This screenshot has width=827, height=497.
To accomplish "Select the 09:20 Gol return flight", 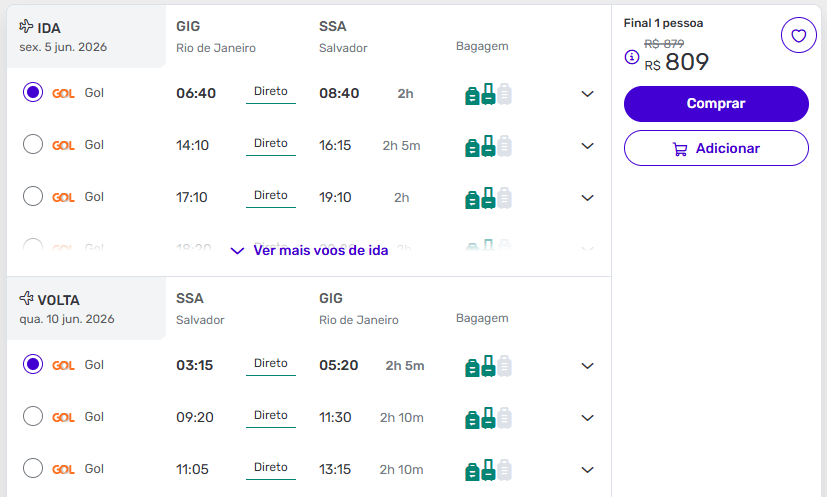I will [x=33, y=416].
